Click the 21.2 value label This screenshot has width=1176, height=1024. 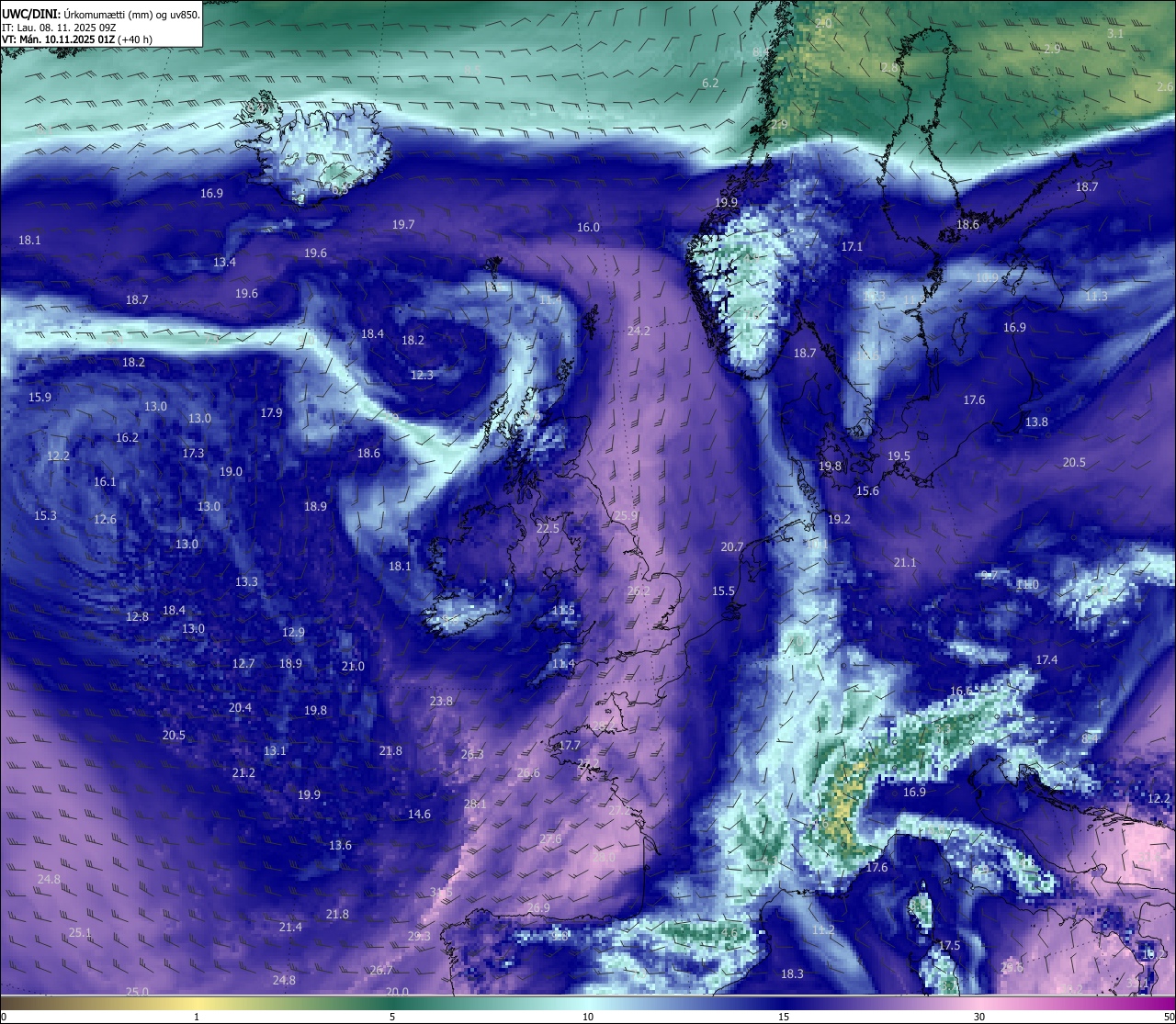(x=243, y=772)
